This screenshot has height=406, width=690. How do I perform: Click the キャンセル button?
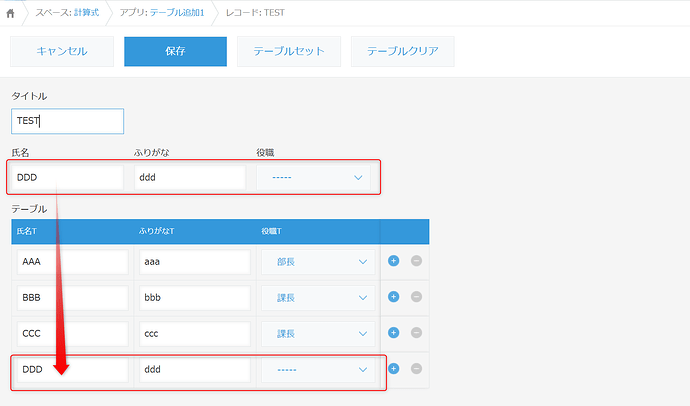[x=62, y=51]
